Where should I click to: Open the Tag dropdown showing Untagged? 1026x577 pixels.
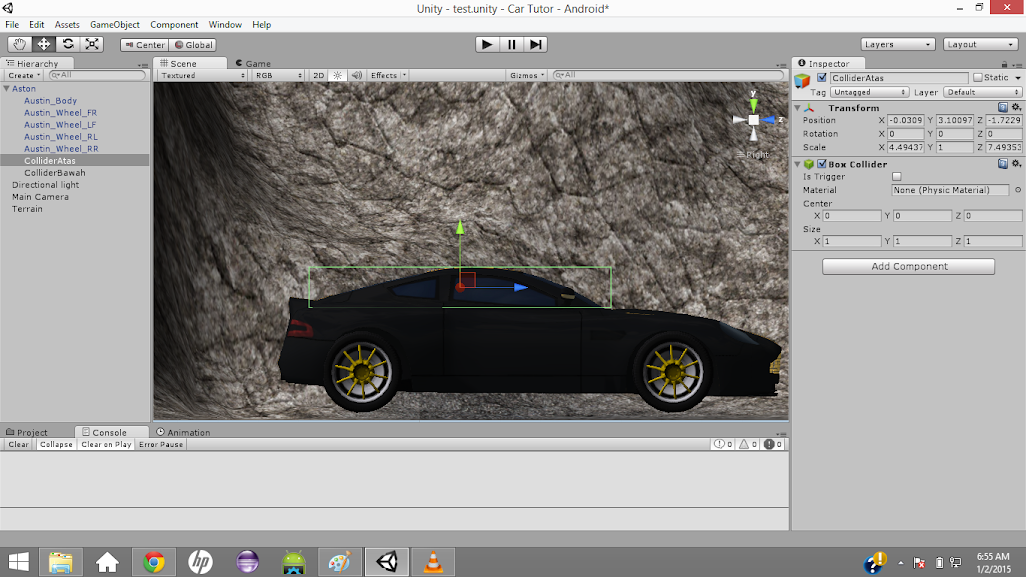[870, 92]
